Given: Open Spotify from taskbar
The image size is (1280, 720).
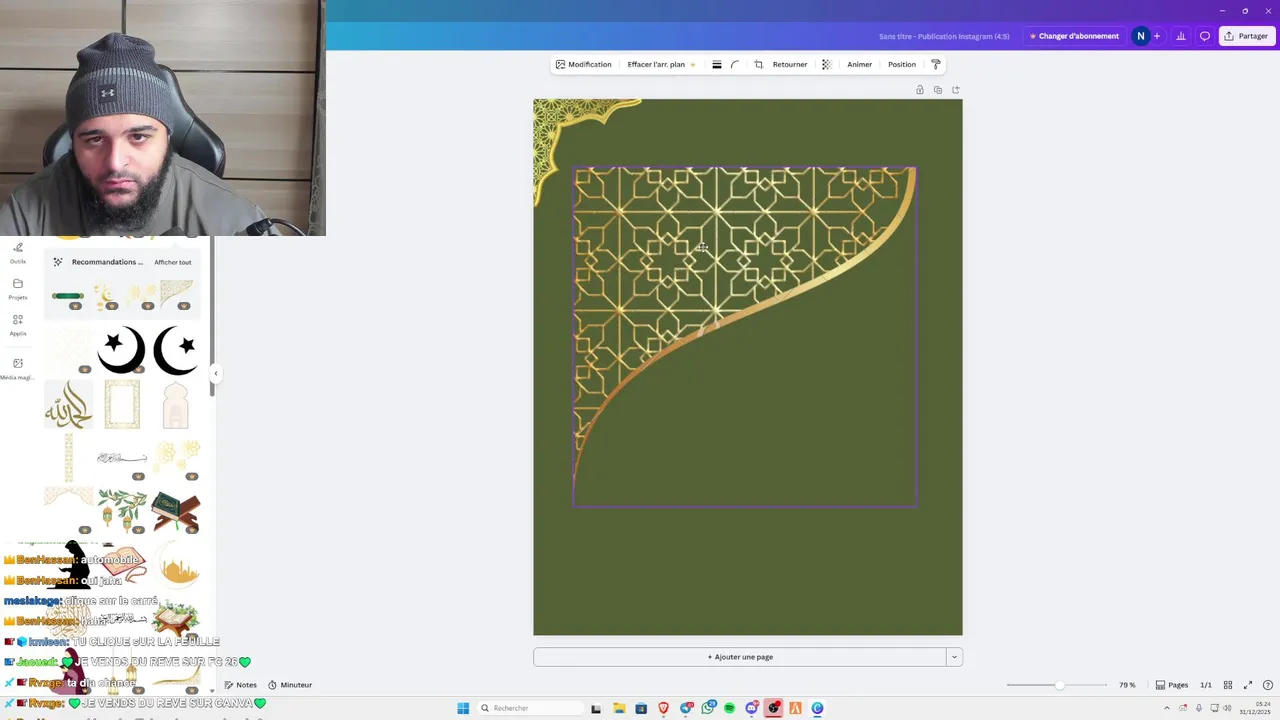Looking at the screenshot, I should click(729, 708).
